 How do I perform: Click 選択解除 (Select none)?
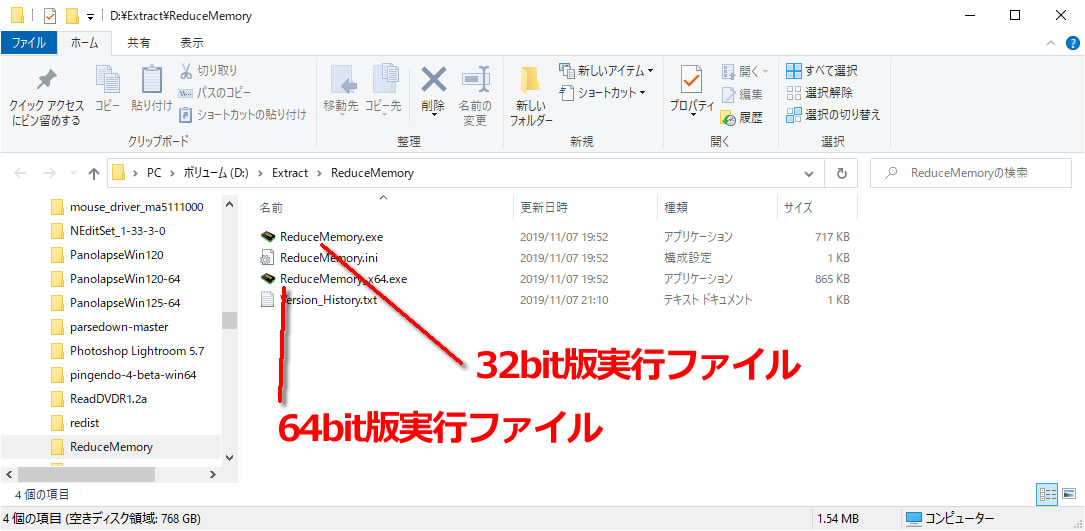click(819, 93)
